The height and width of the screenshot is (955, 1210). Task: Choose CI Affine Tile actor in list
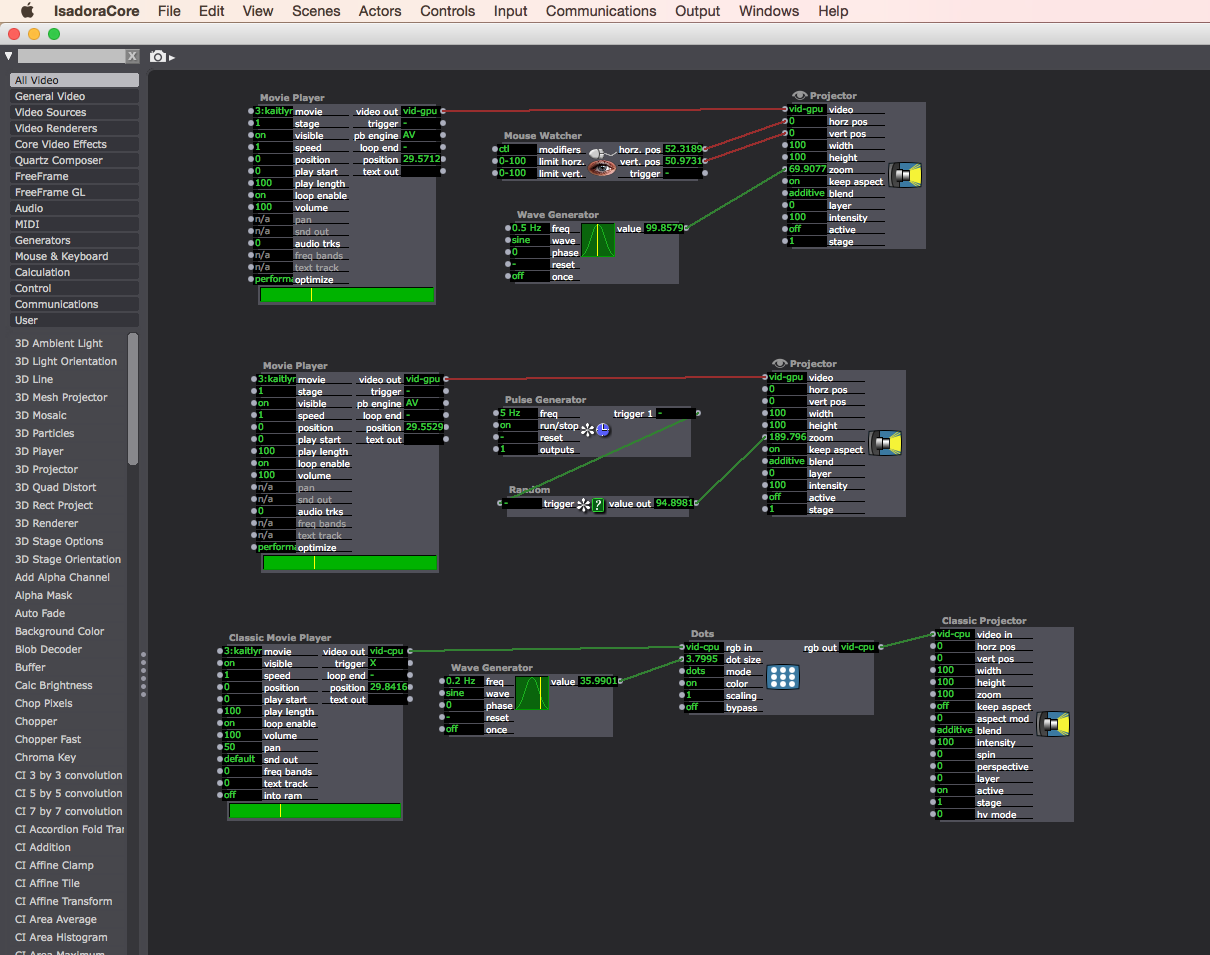tap(48, 883)
